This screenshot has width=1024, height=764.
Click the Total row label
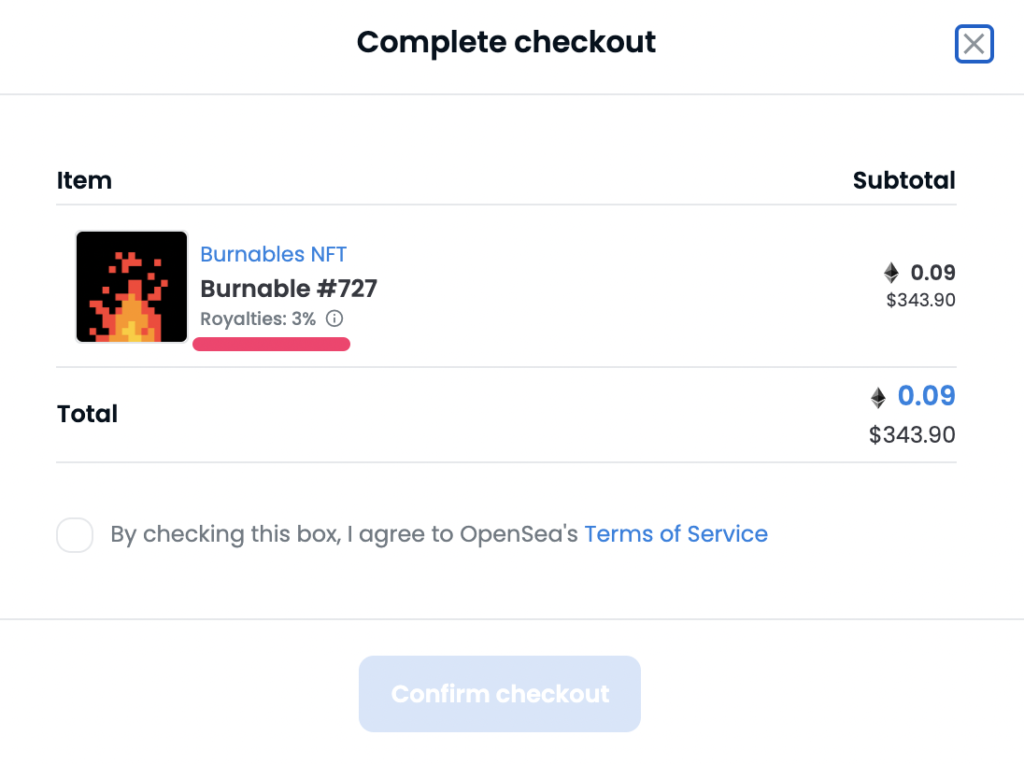point(88,414)
